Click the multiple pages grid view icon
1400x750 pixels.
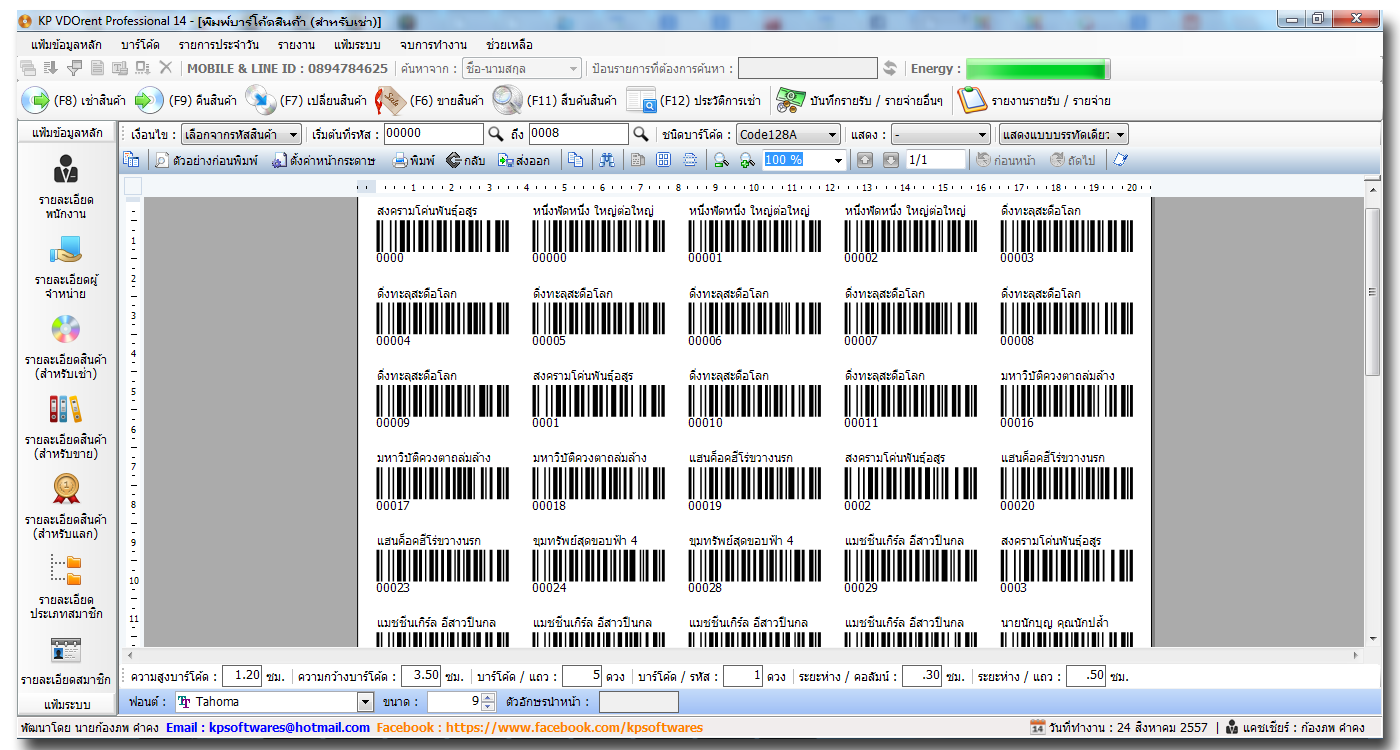tap(663, 160)
